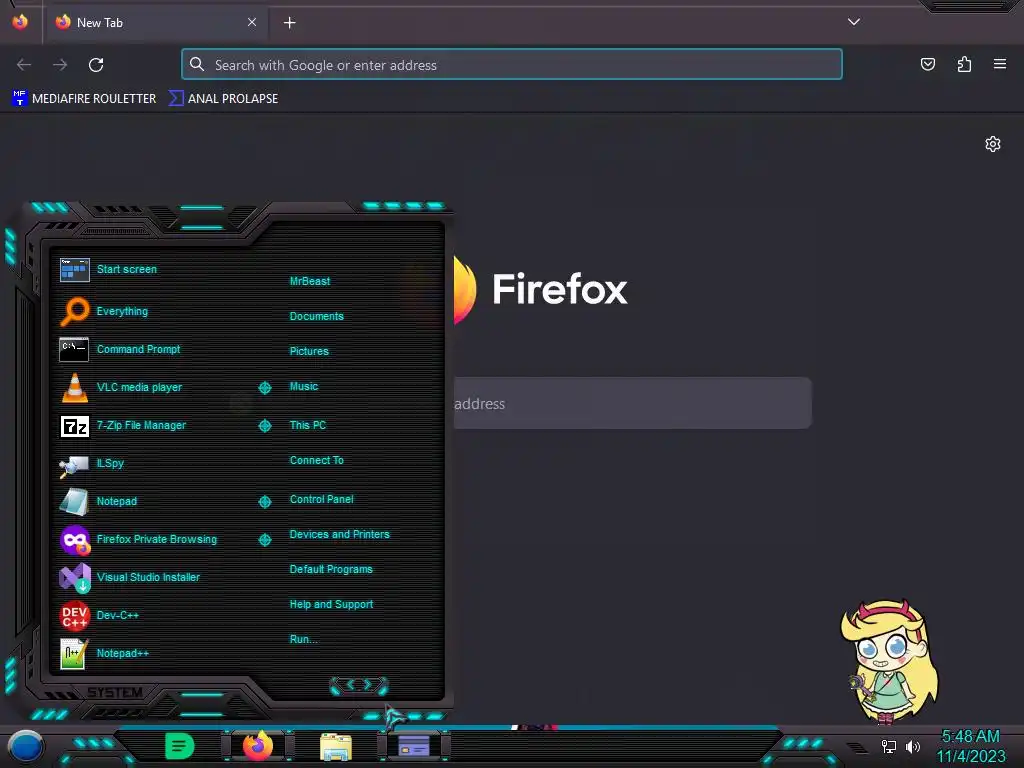This screenshot has height=768, width=1024.
Task: Launch Firefox Private Browsing mask icon
Action: pyautogui.click(x=74, y=540)
